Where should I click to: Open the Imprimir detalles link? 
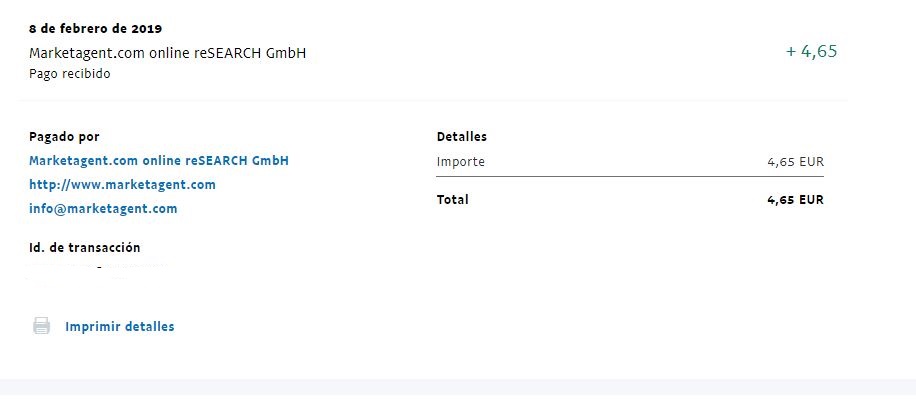click(120, 326)
